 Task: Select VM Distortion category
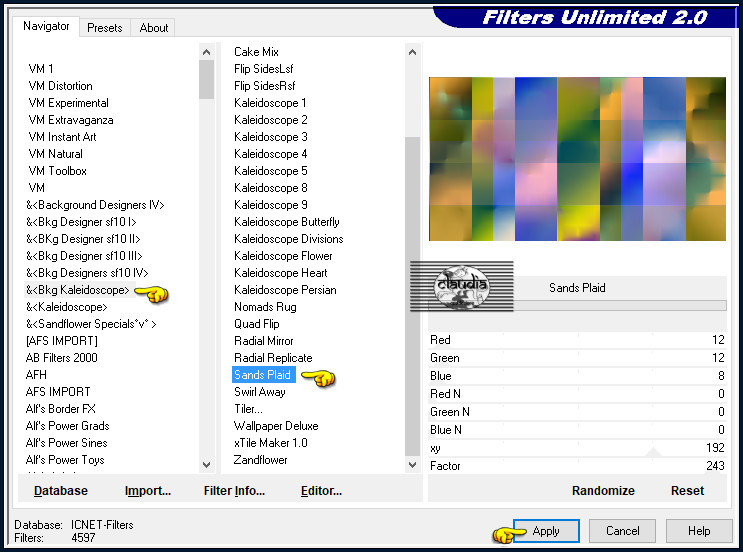pyautogui.click(x=60, y=86)
